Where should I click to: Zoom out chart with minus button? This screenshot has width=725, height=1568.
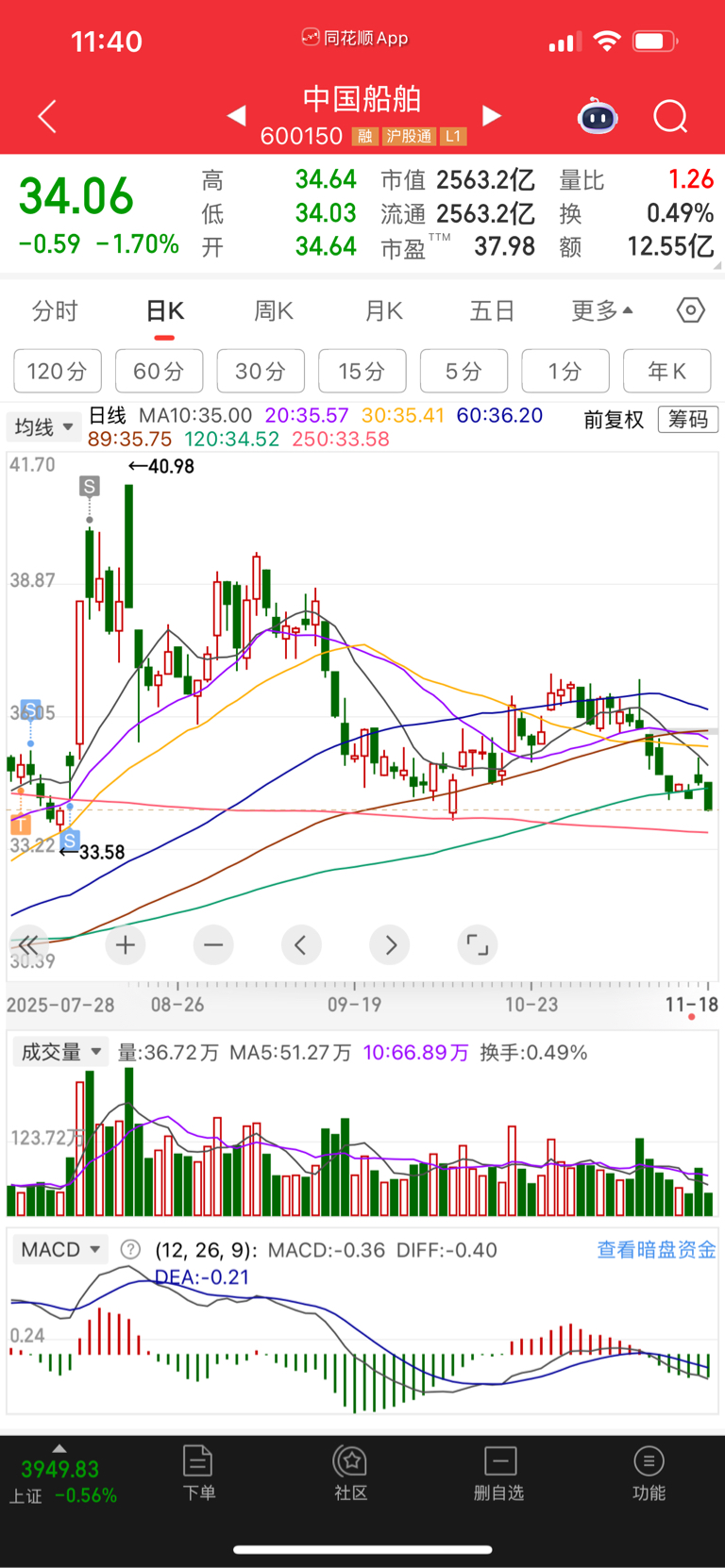pyautogui.click(x=213, y=944)
